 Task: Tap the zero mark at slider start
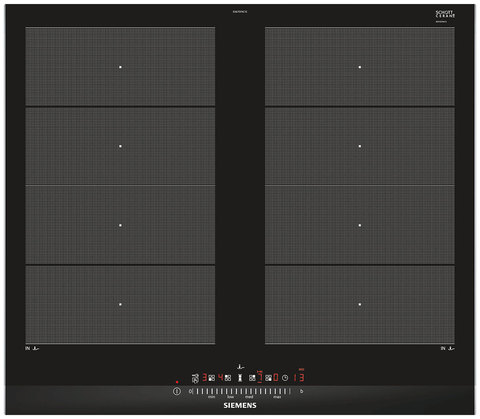point(190,391)
